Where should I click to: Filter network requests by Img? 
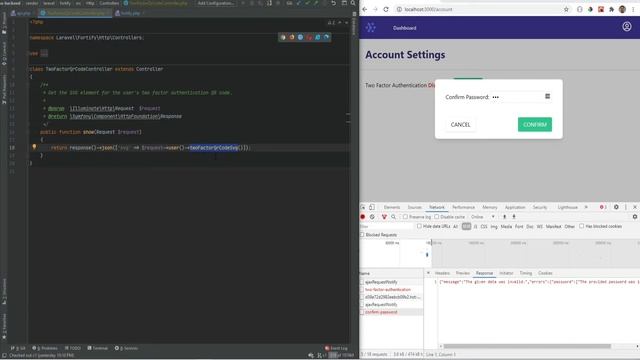[494, 226]
